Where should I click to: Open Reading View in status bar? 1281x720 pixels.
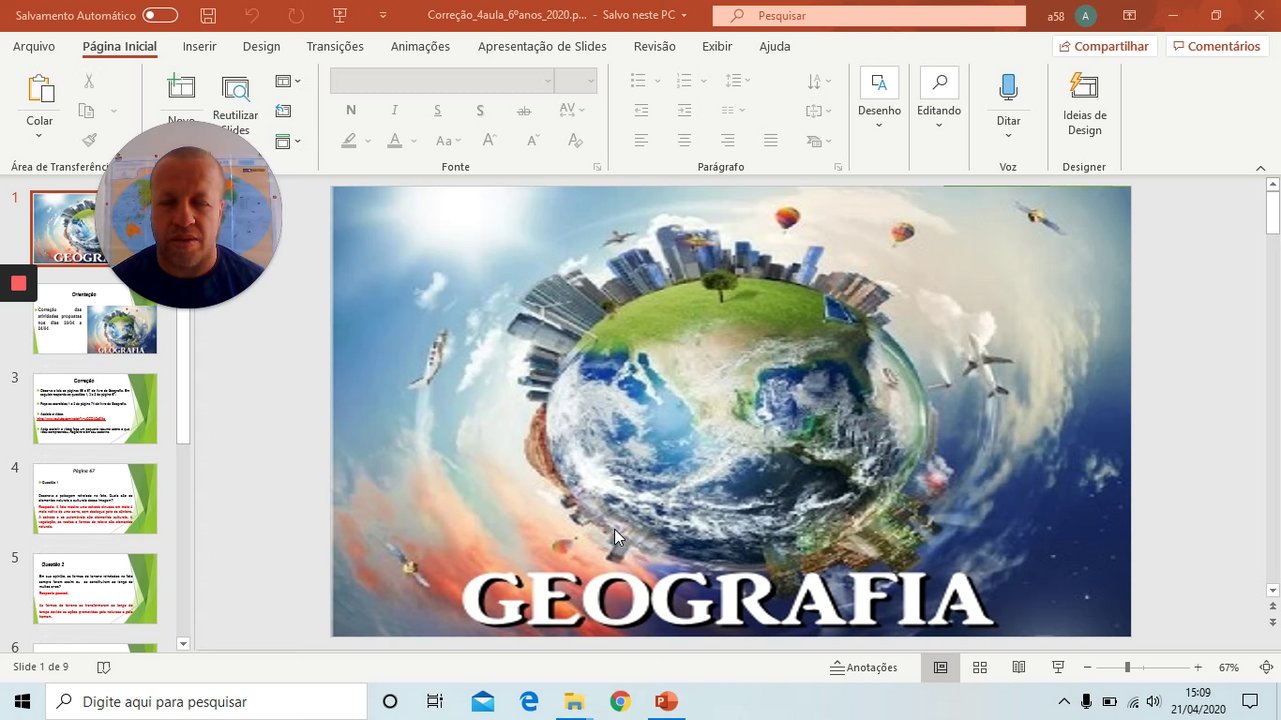click(1018, 667)
